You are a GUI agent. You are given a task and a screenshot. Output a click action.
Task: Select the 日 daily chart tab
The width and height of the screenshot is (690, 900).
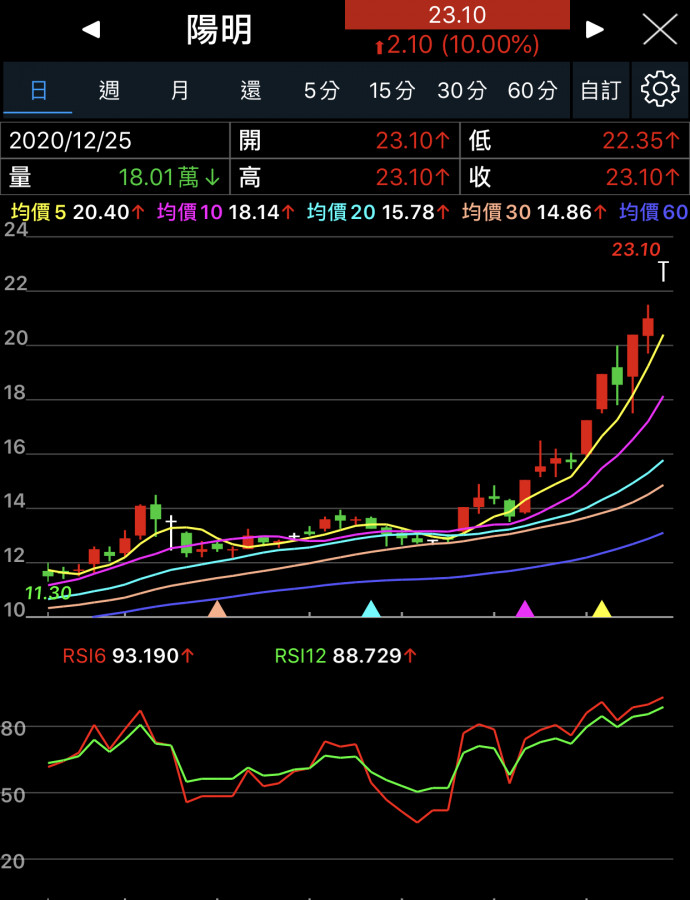(x=39, y=91)
